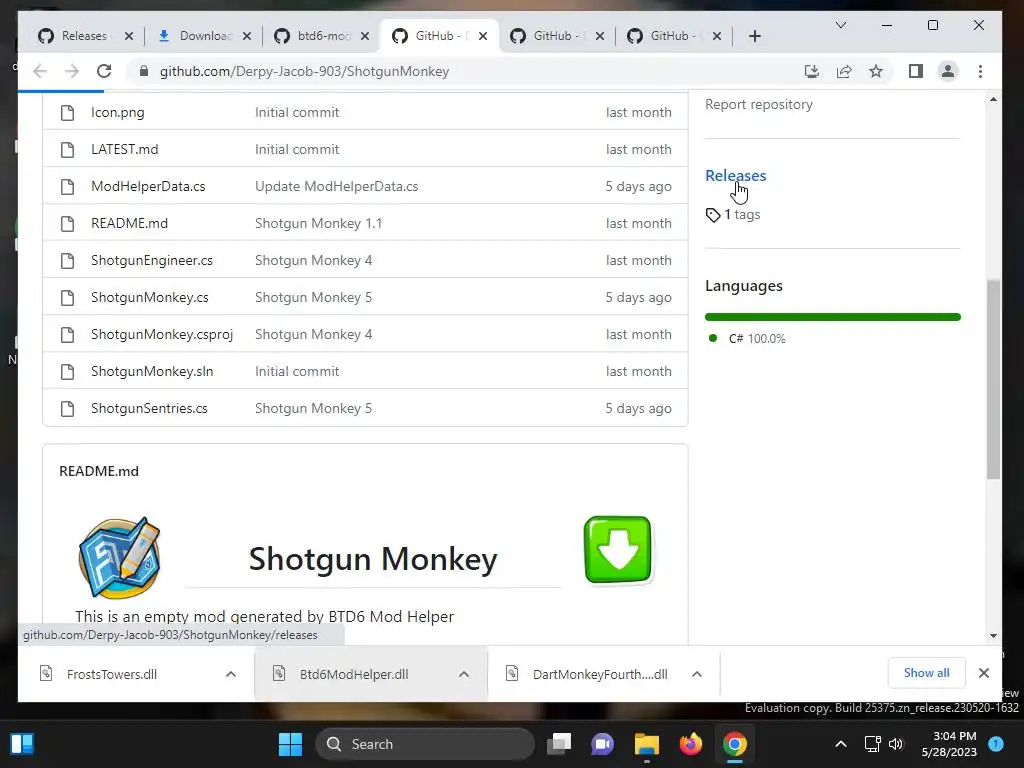The image size is (1024, 768).
Task: Open downloaded Btd6ModHelper.dll
Action: (x=353, y=674)
